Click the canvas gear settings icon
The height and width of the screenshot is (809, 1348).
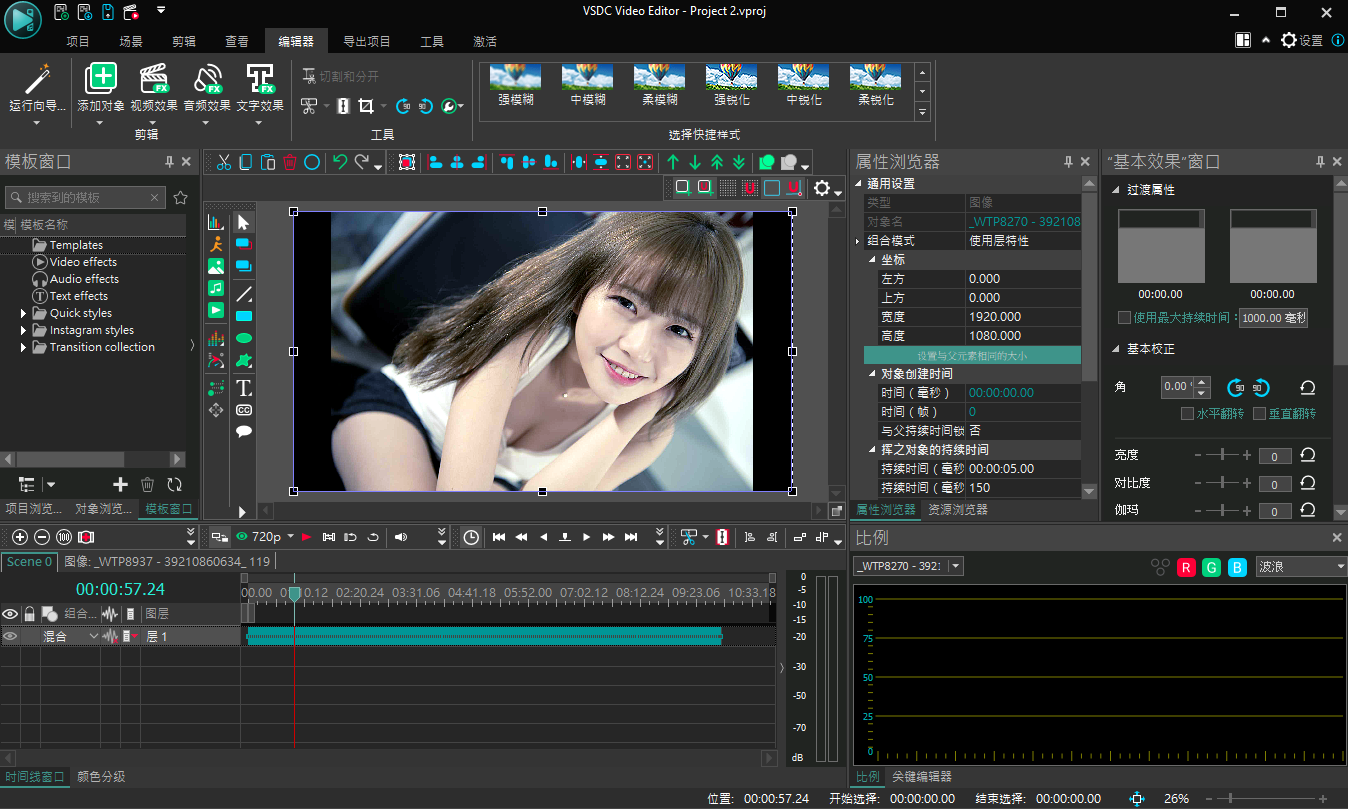[822, 188]
